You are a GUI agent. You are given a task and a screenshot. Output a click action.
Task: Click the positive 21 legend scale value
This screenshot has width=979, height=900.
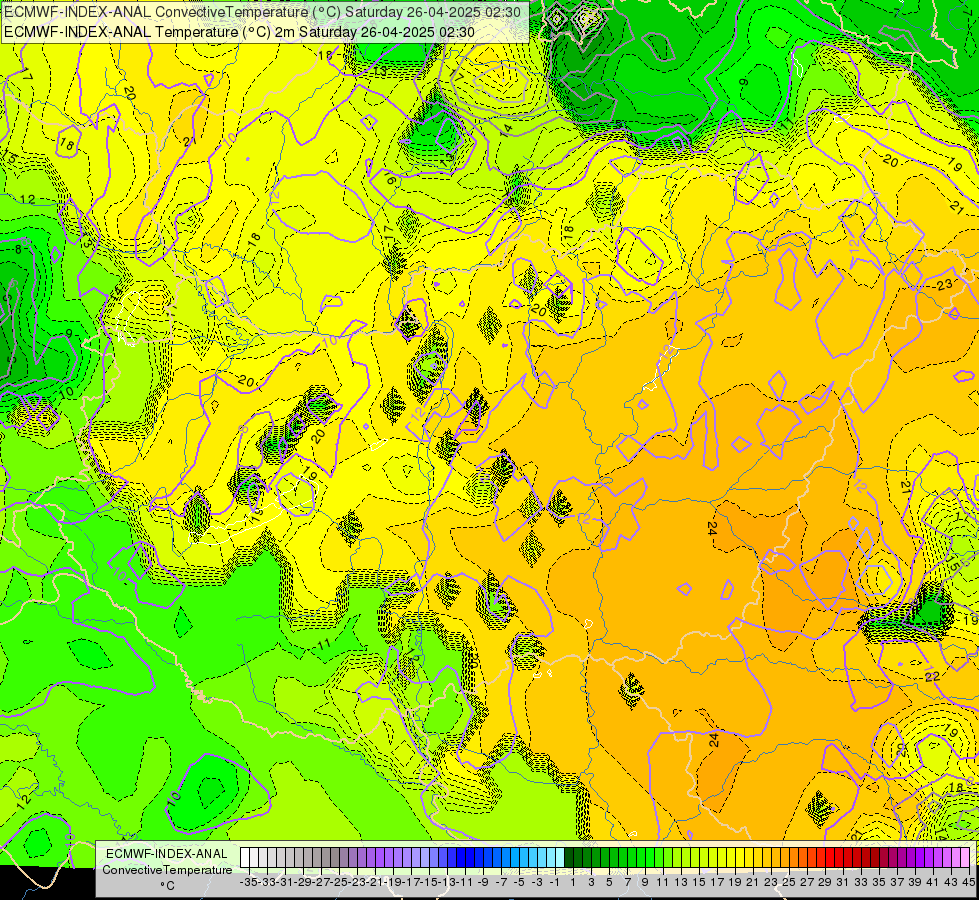(752, 883)
